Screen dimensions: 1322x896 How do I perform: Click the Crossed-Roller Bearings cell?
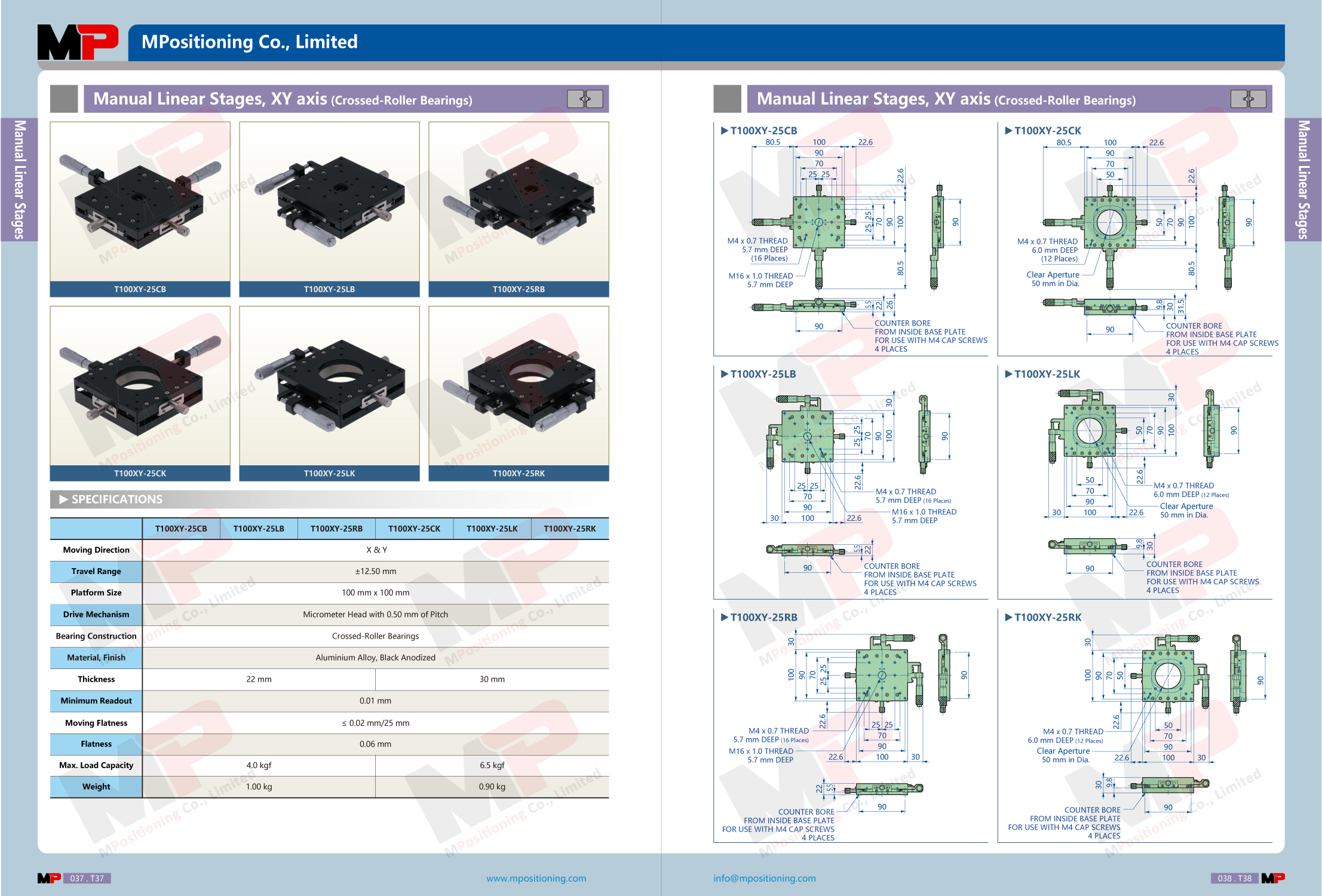pyautogui.click(x=376, y=636)
